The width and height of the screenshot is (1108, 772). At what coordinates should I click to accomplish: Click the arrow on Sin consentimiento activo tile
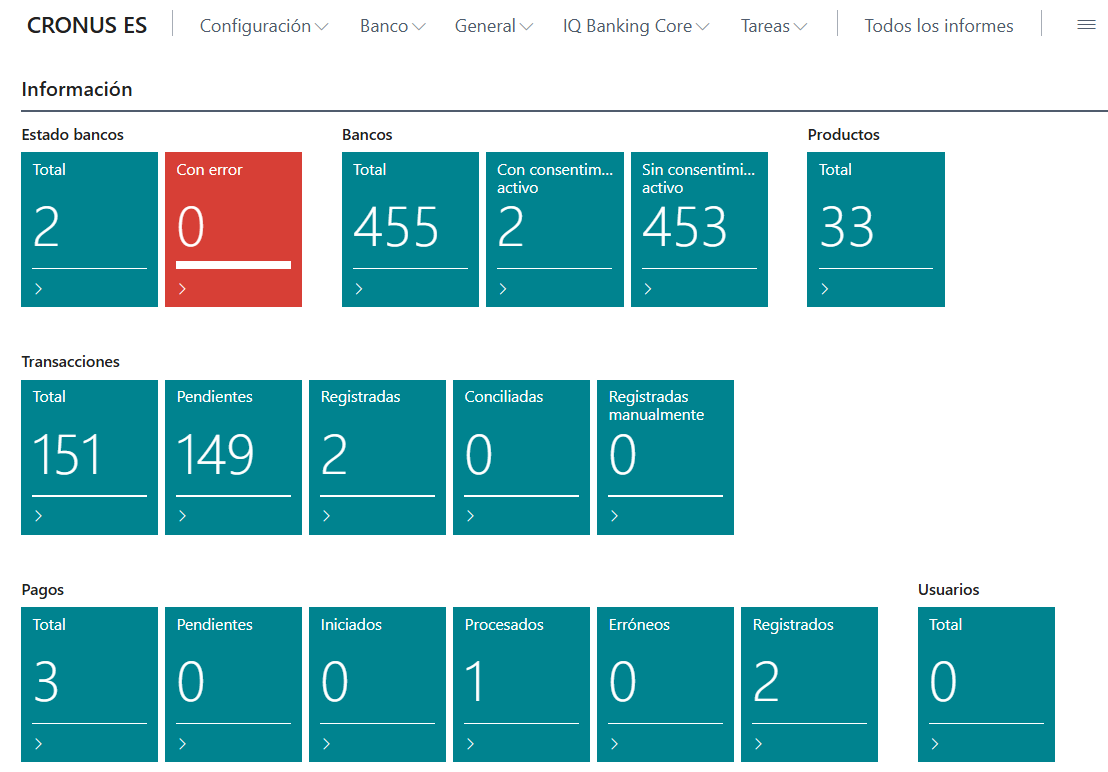click(648, 289)
